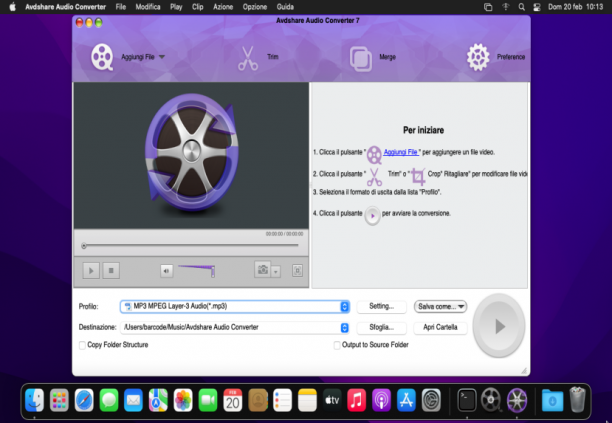Viewport: 612px width, 423px height.
Task: Open Spotlight search in menu bar
Action: click(x=521, y=7)
